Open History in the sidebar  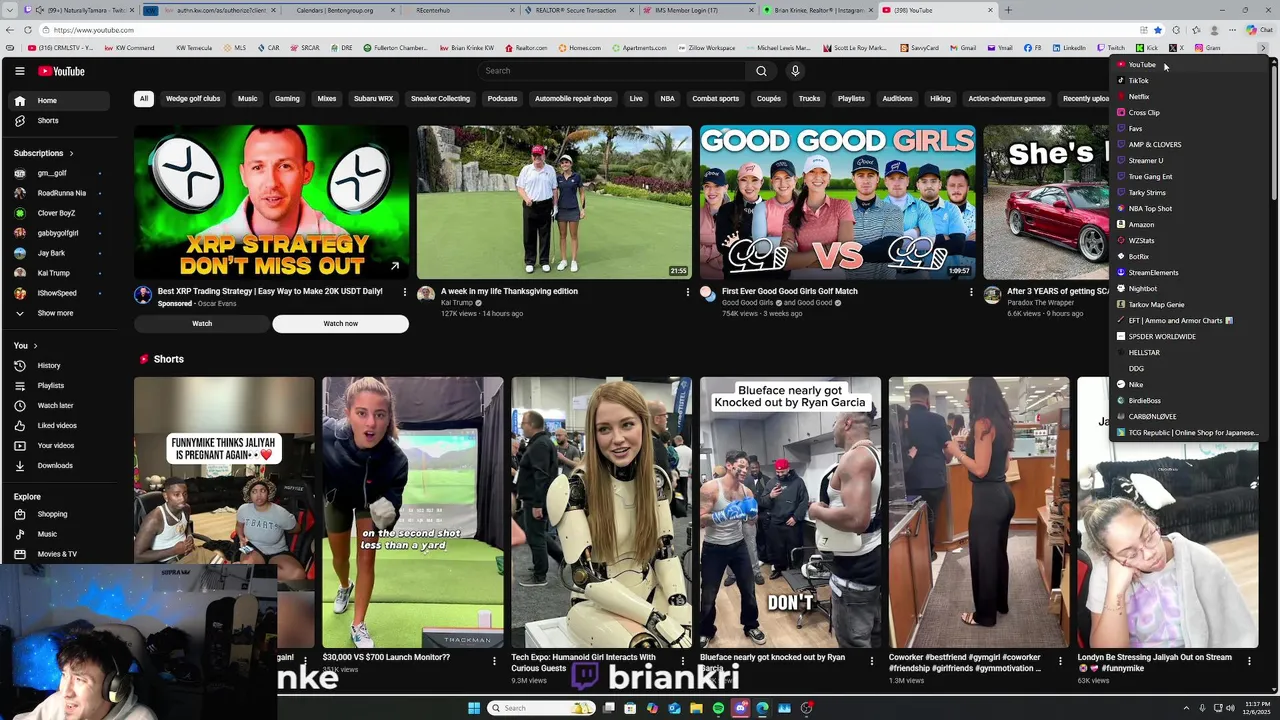pos(60,366)
